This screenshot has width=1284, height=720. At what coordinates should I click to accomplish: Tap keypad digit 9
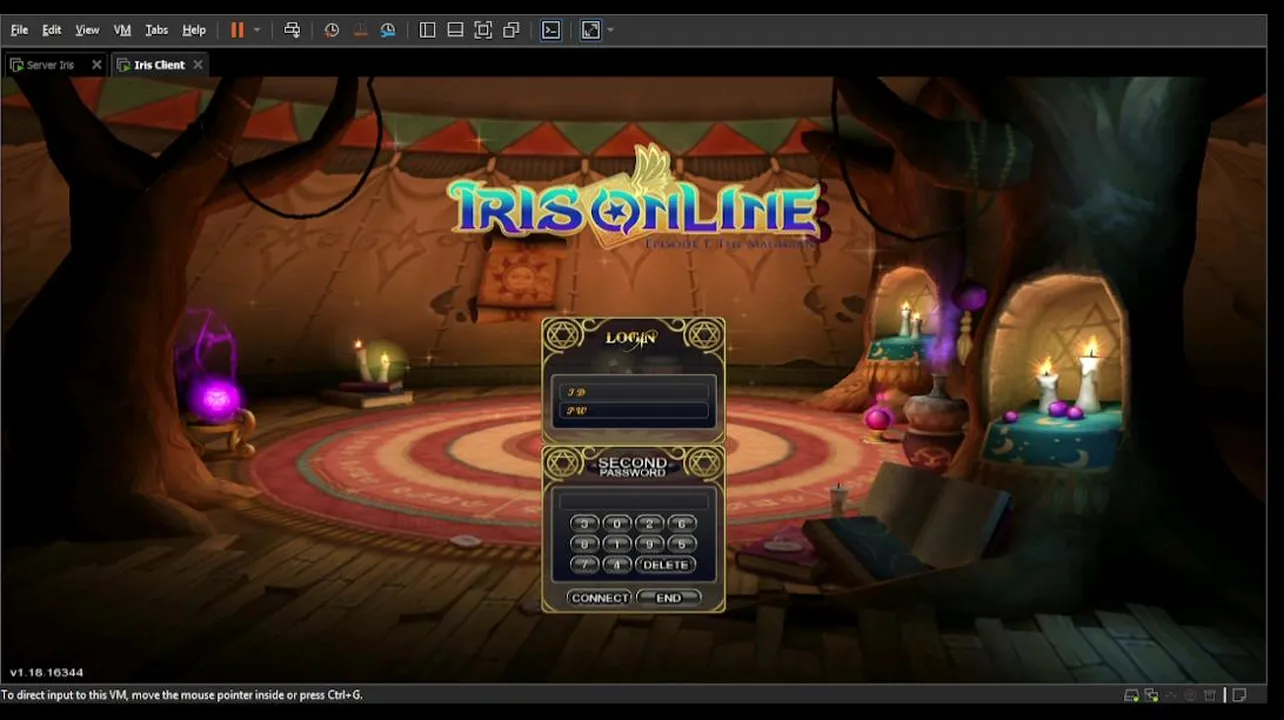click(x=650, y=544)
